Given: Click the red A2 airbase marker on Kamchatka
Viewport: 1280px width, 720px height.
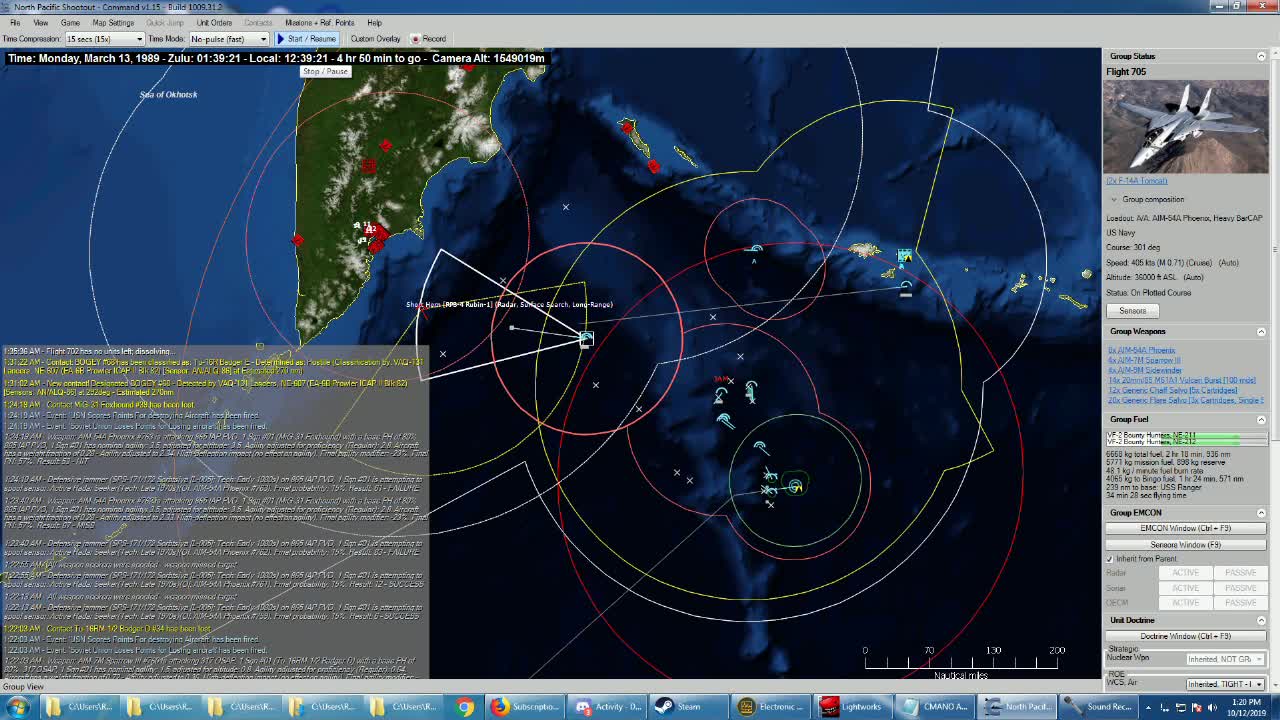Looking at the screenshot, I should click(371, 230).
